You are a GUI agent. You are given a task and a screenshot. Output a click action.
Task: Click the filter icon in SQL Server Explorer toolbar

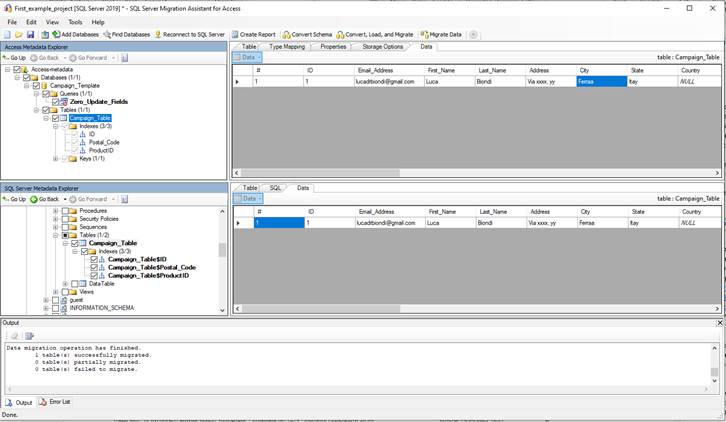[125, 199]
